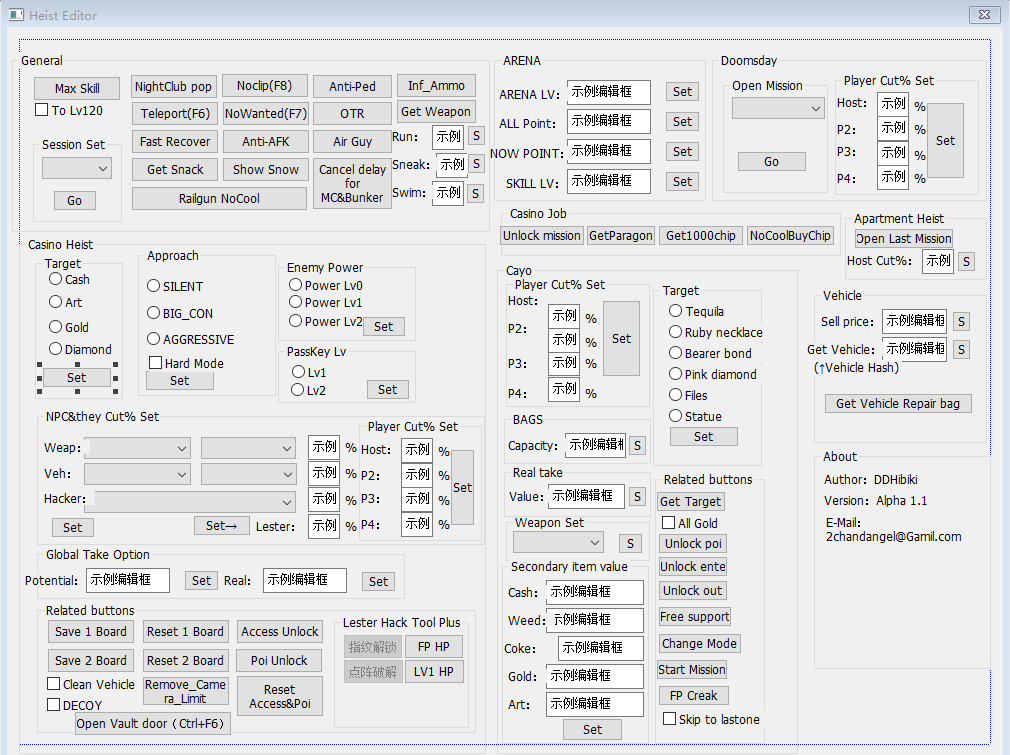1010x755 pixels.
Task: Choose the AGGRESSIVE approach option
Action: point(154,339)
